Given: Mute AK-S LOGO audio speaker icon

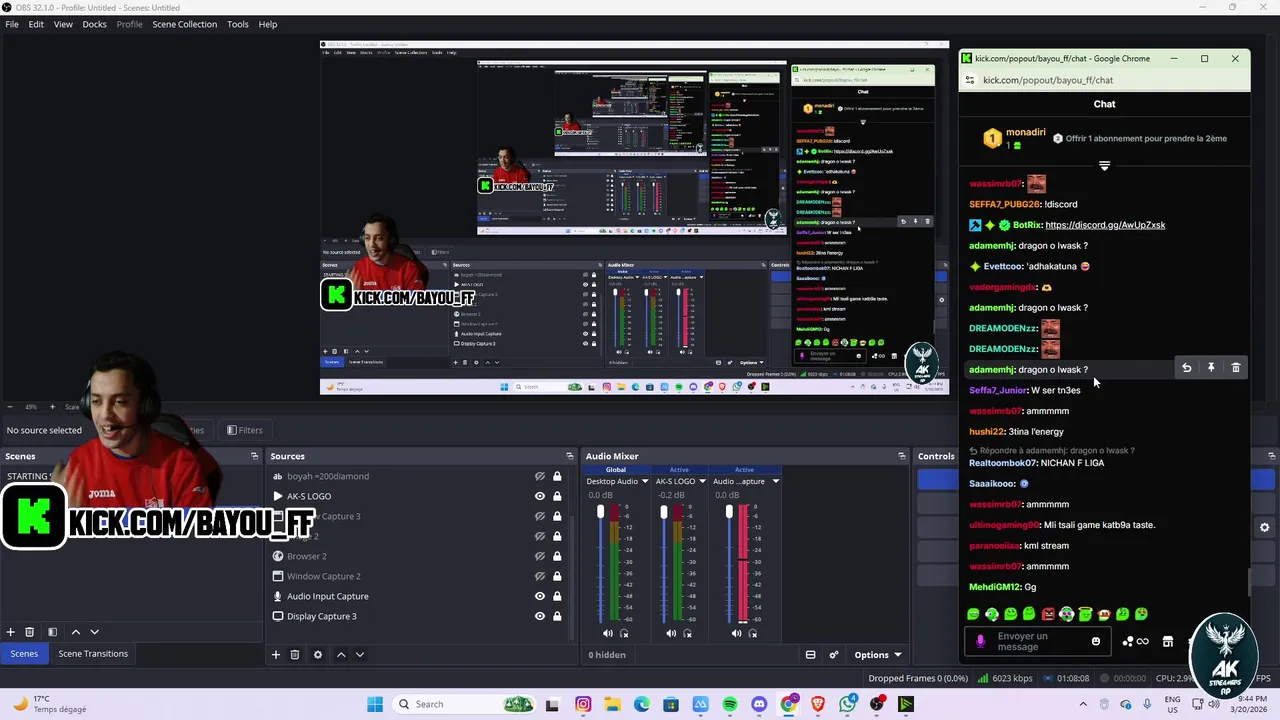Looking at the screenshot, I should click(x=671, y=633).
